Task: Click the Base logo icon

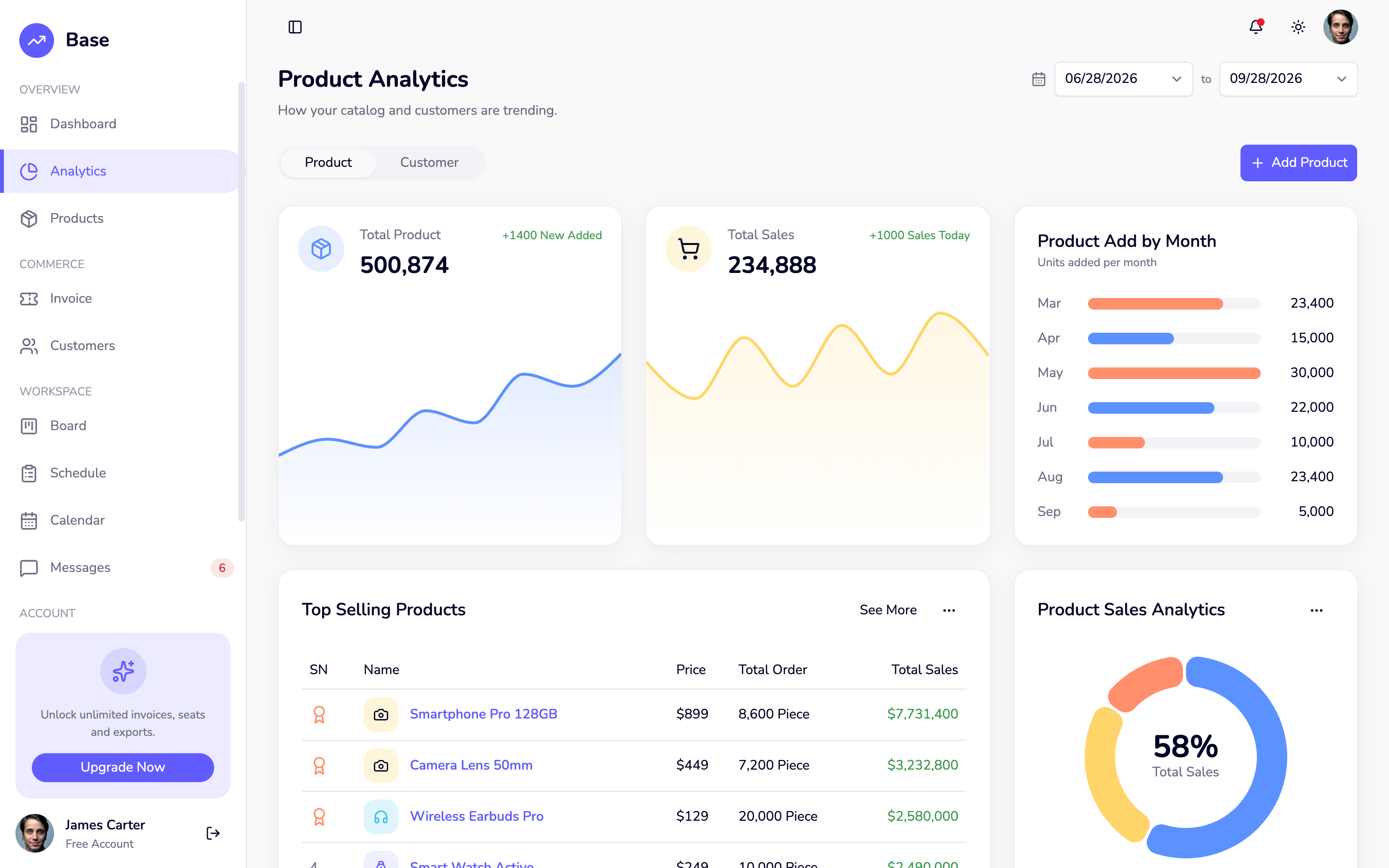Action: point(37,40)
